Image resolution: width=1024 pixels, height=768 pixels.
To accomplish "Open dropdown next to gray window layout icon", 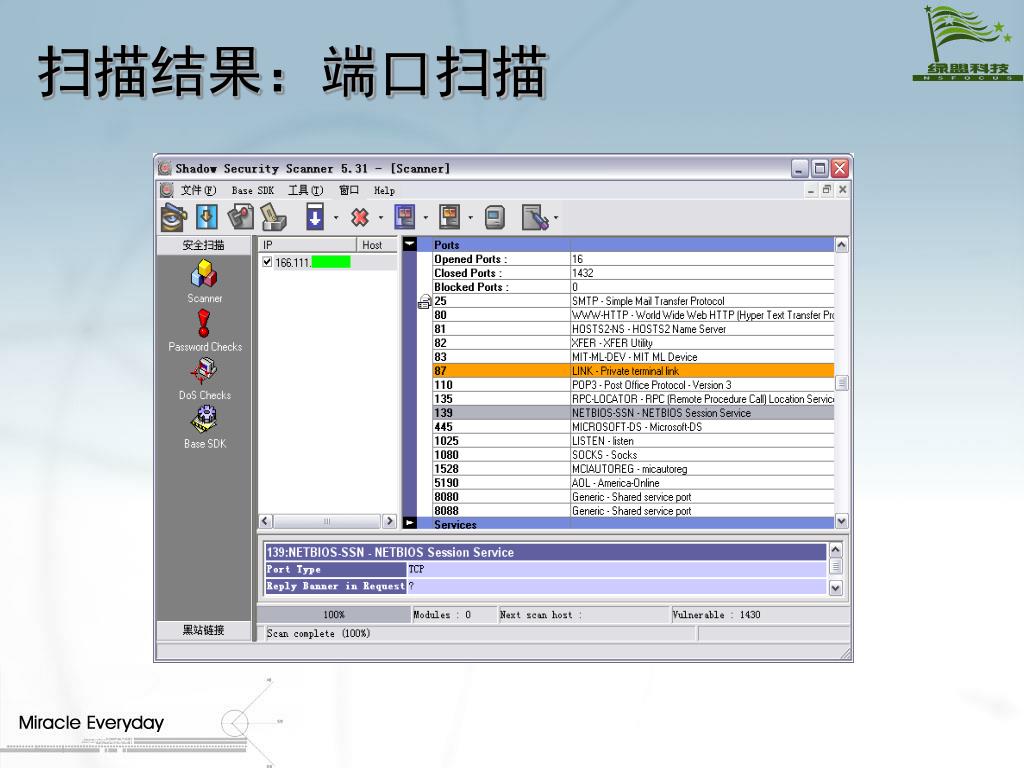I will [x=470, y=217].
